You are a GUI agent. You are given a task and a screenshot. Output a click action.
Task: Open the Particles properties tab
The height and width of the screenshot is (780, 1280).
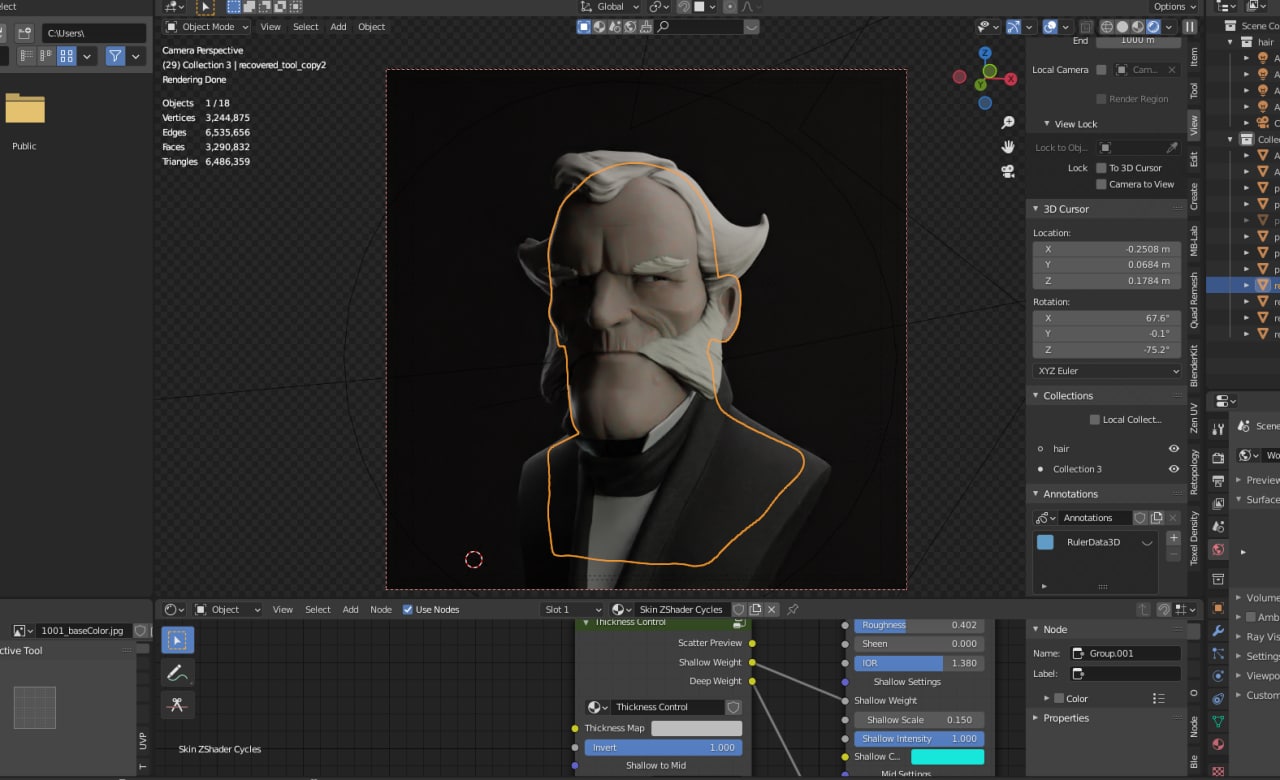pyautogui.click(x=1218, y=653)
